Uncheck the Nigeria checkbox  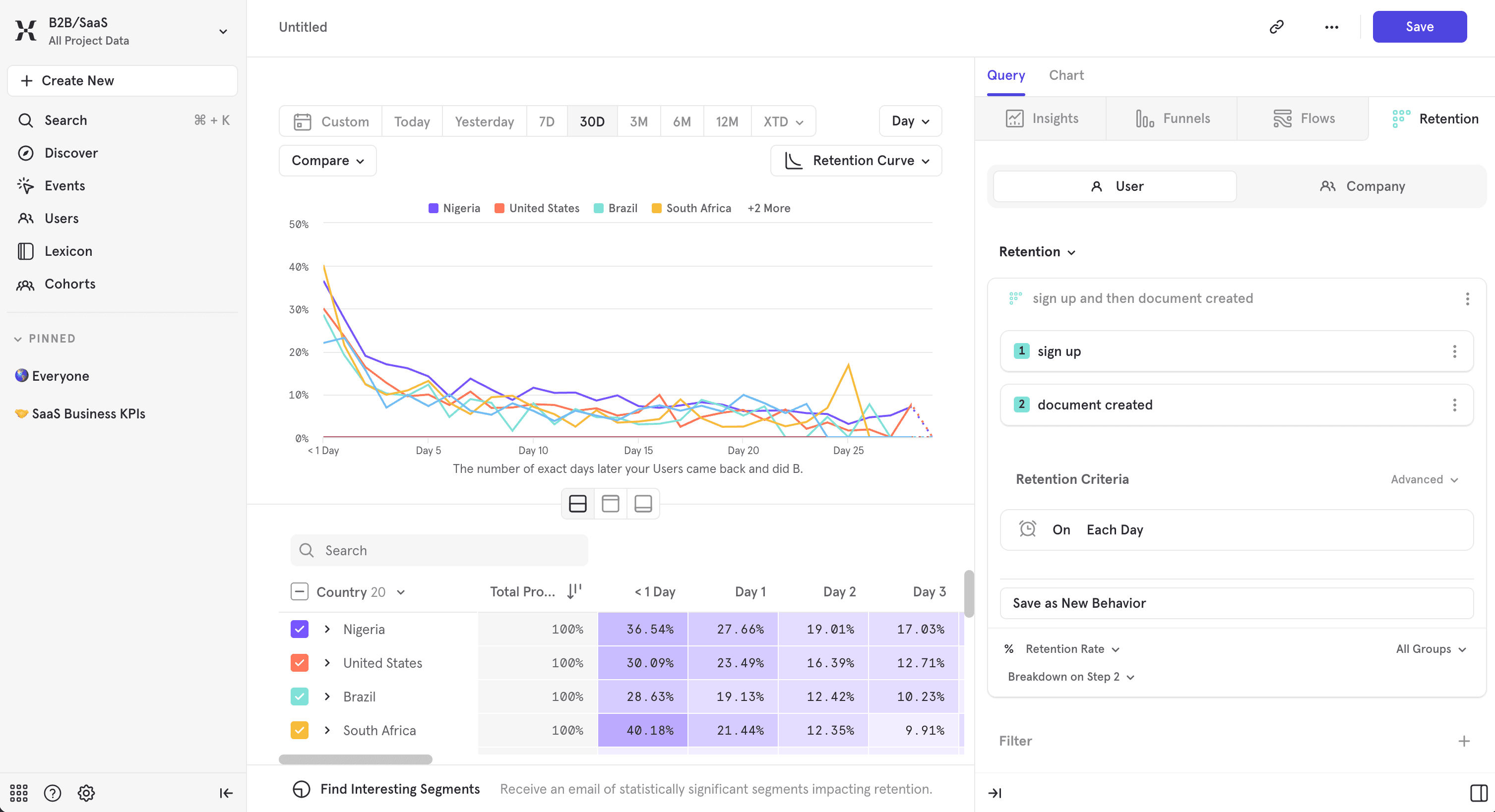pos(300,629)
